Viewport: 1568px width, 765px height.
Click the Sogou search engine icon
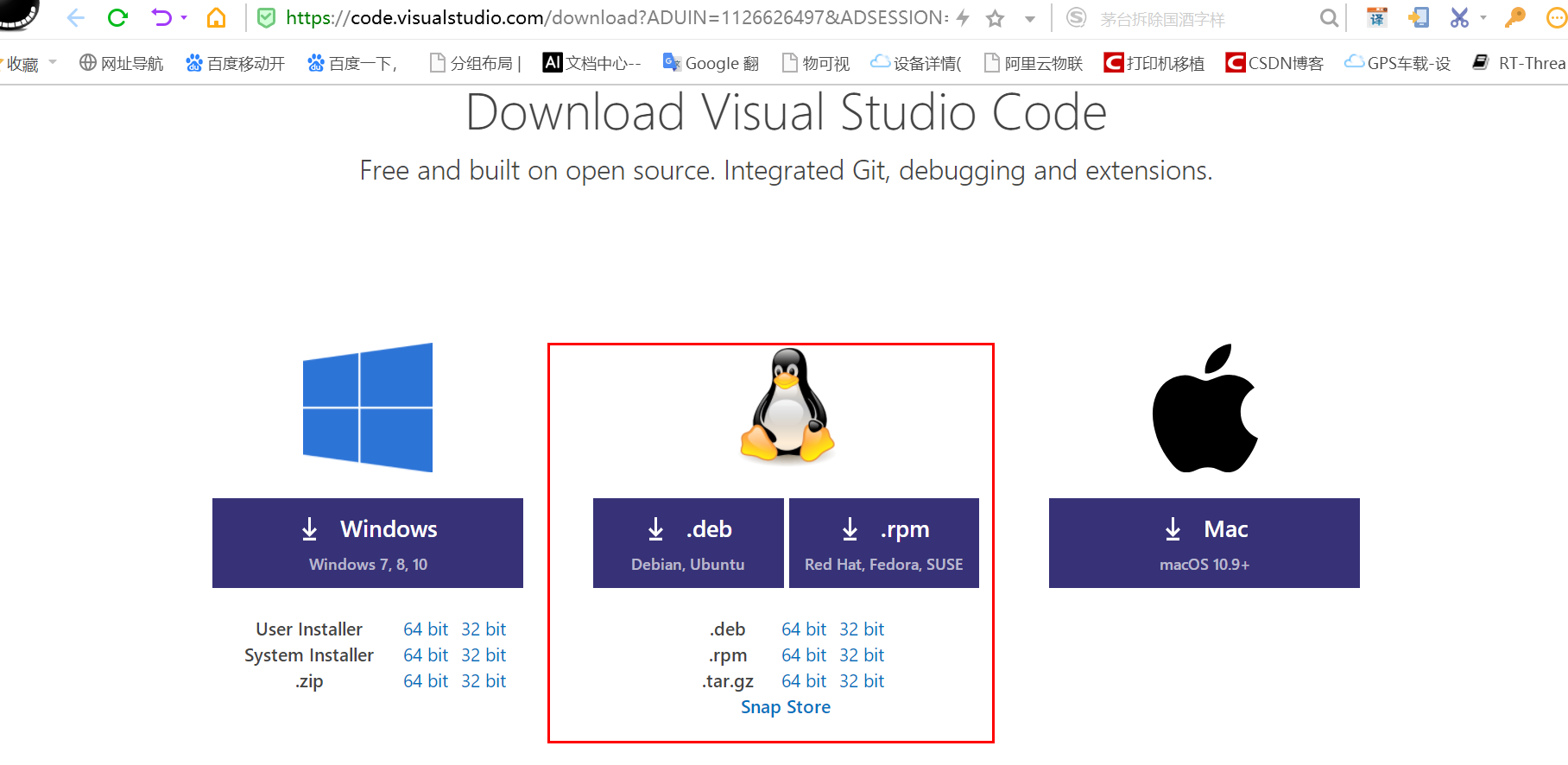(x=1076, y=18)
